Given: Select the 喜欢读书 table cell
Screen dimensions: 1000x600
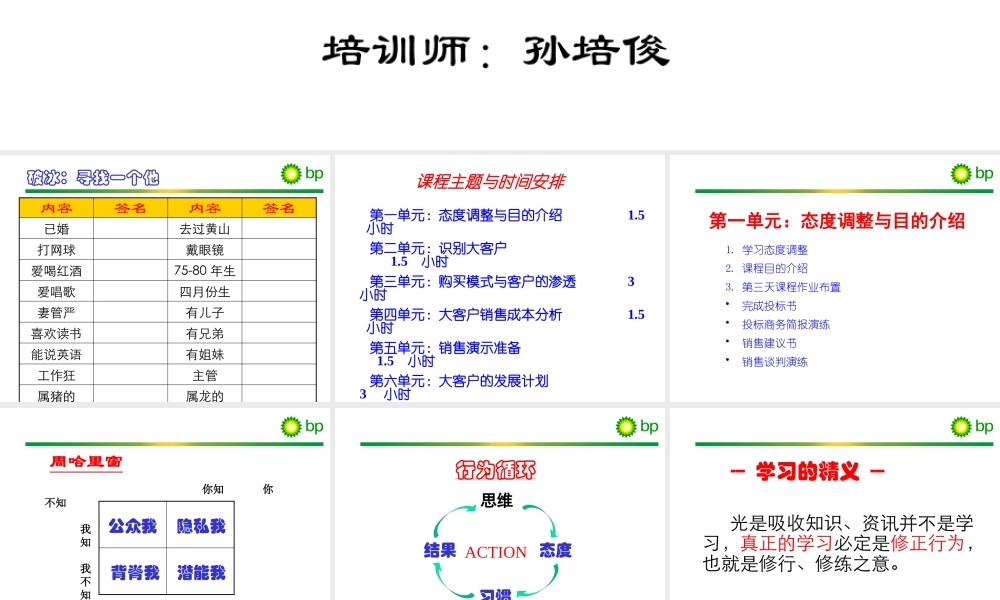Looking at the screenshot, I should pyautogui.click(x=56, y=333).
